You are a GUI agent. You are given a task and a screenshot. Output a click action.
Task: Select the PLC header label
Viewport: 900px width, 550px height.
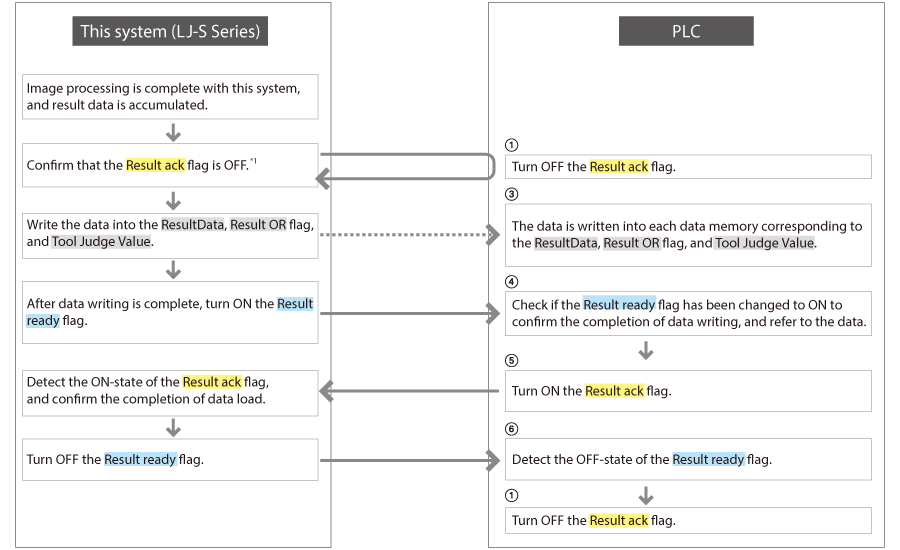685,32
